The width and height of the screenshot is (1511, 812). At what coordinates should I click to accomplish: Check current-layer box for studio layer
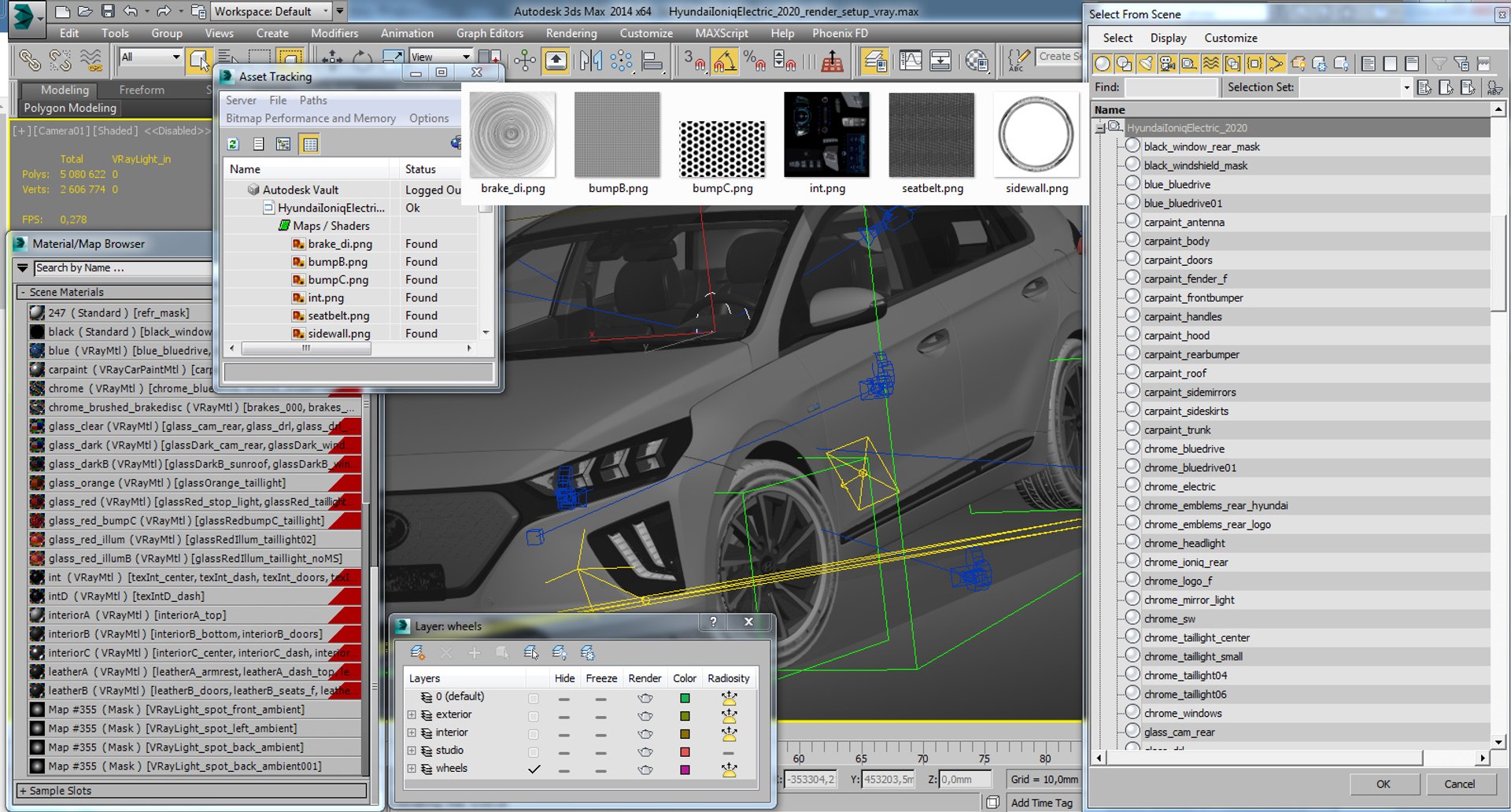coord(534,752)
